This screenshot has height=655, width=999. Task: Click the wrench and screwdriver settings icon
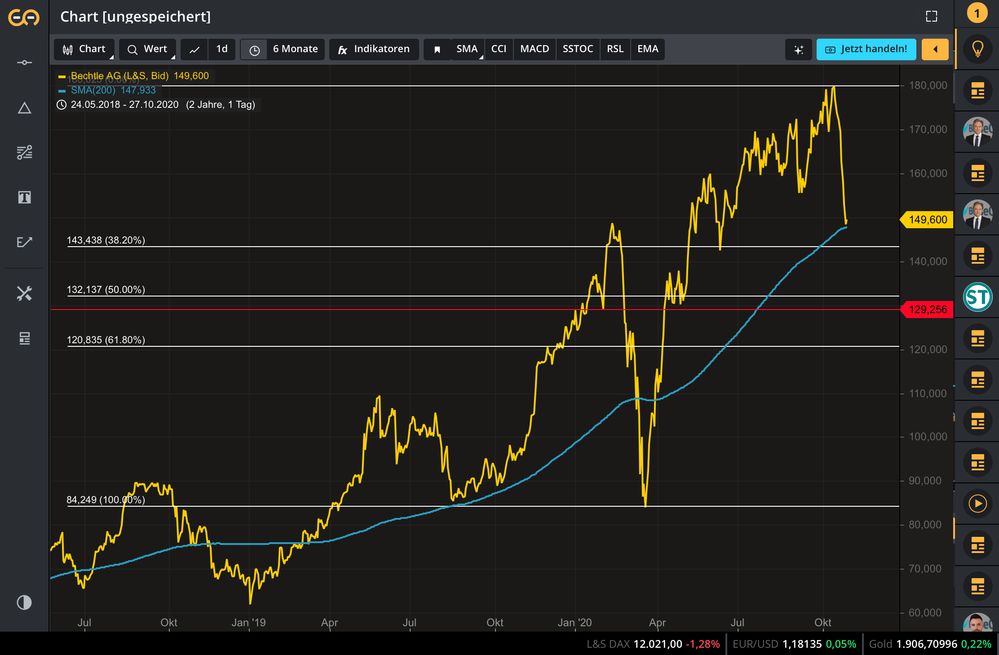point(24,293)
